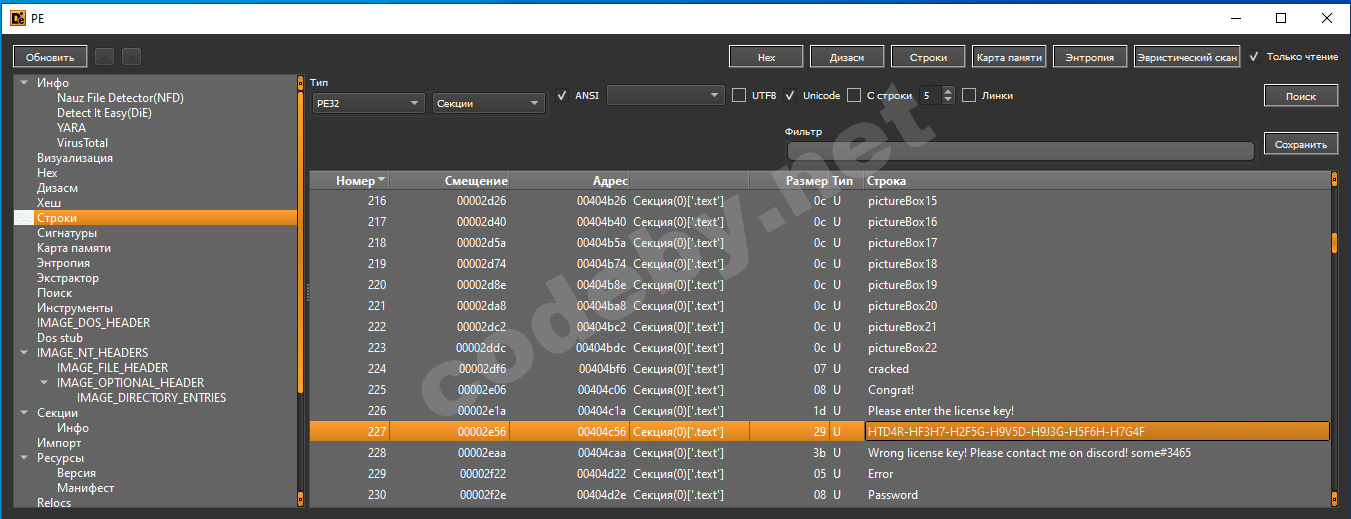
Task: Enable the С строки checkbox
Action: [x=854, y=96]
